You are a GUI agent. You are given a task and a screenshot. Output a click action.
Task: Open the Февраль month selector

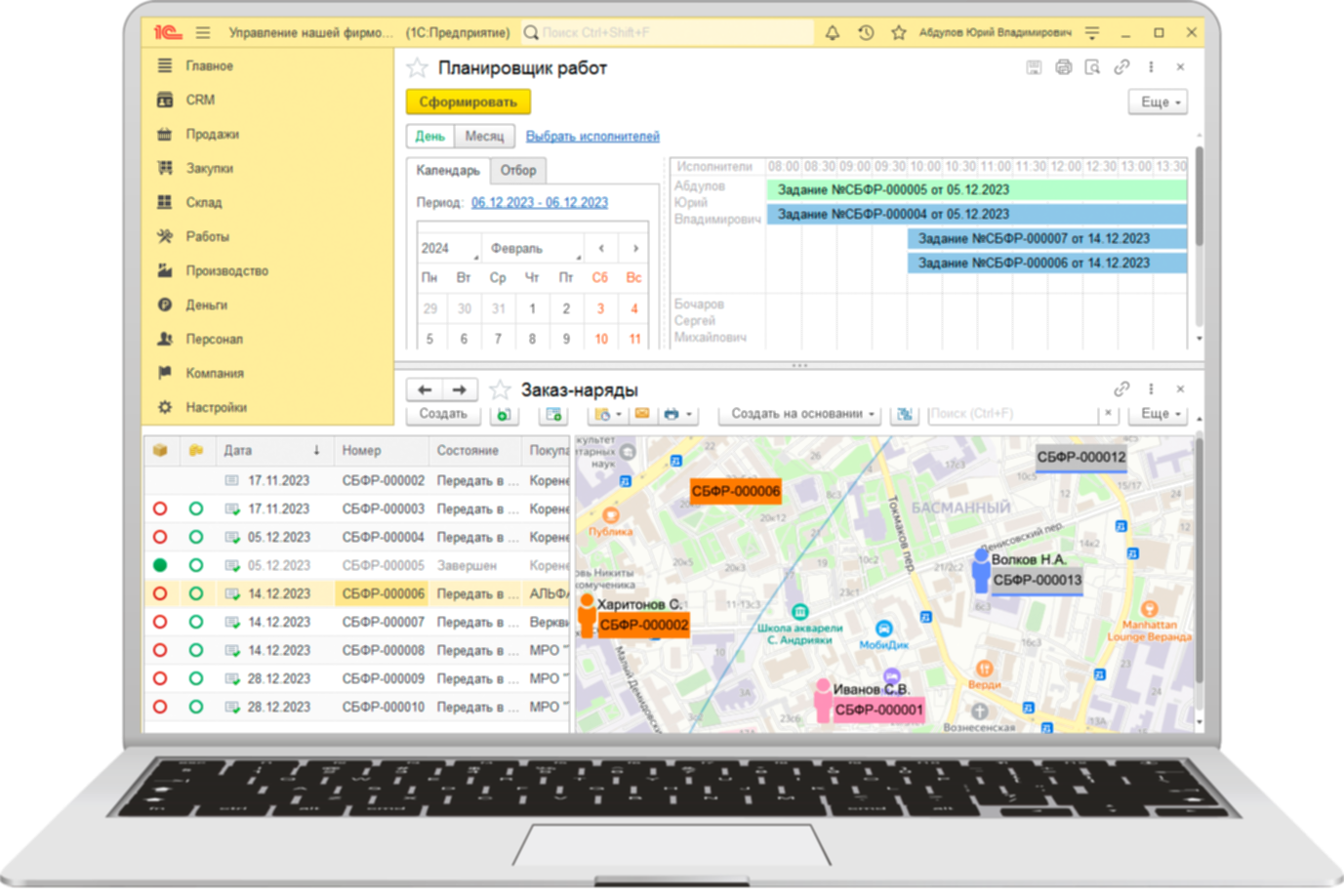535,248
